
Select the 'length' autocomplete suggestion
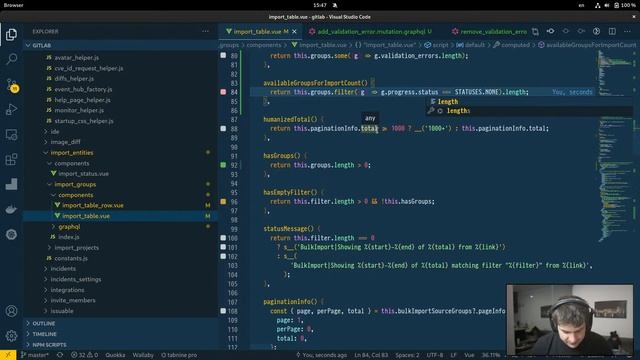click(529, 102)
